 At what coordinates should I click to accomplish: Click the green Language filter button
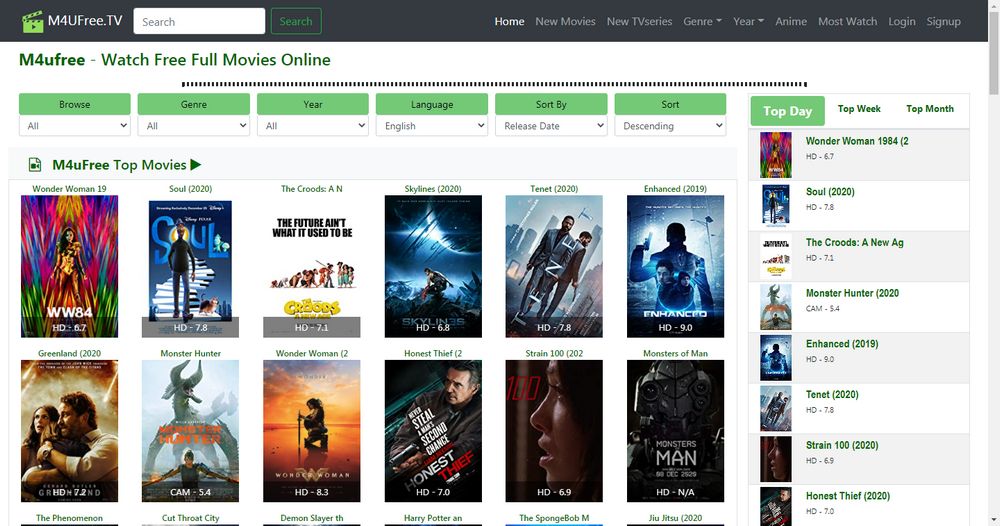(432, 104)
